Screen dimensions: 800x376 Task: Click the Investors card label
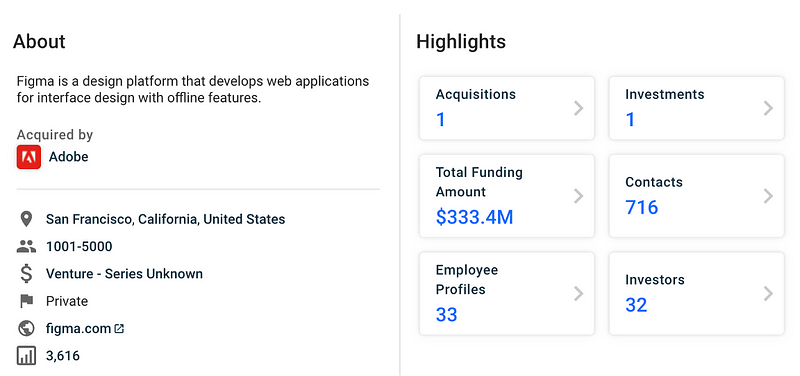[x=655, y=280]
